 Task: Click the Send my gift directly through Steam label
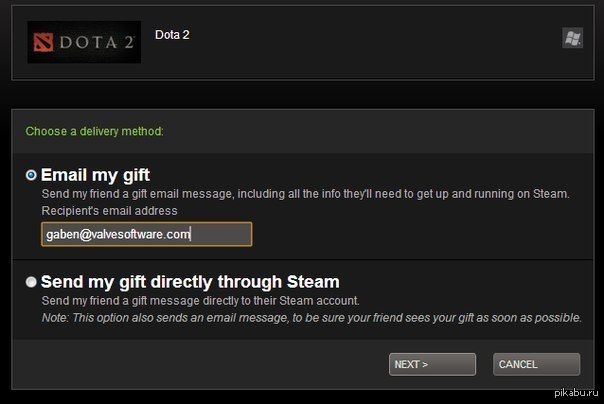(x=190, y=282)
